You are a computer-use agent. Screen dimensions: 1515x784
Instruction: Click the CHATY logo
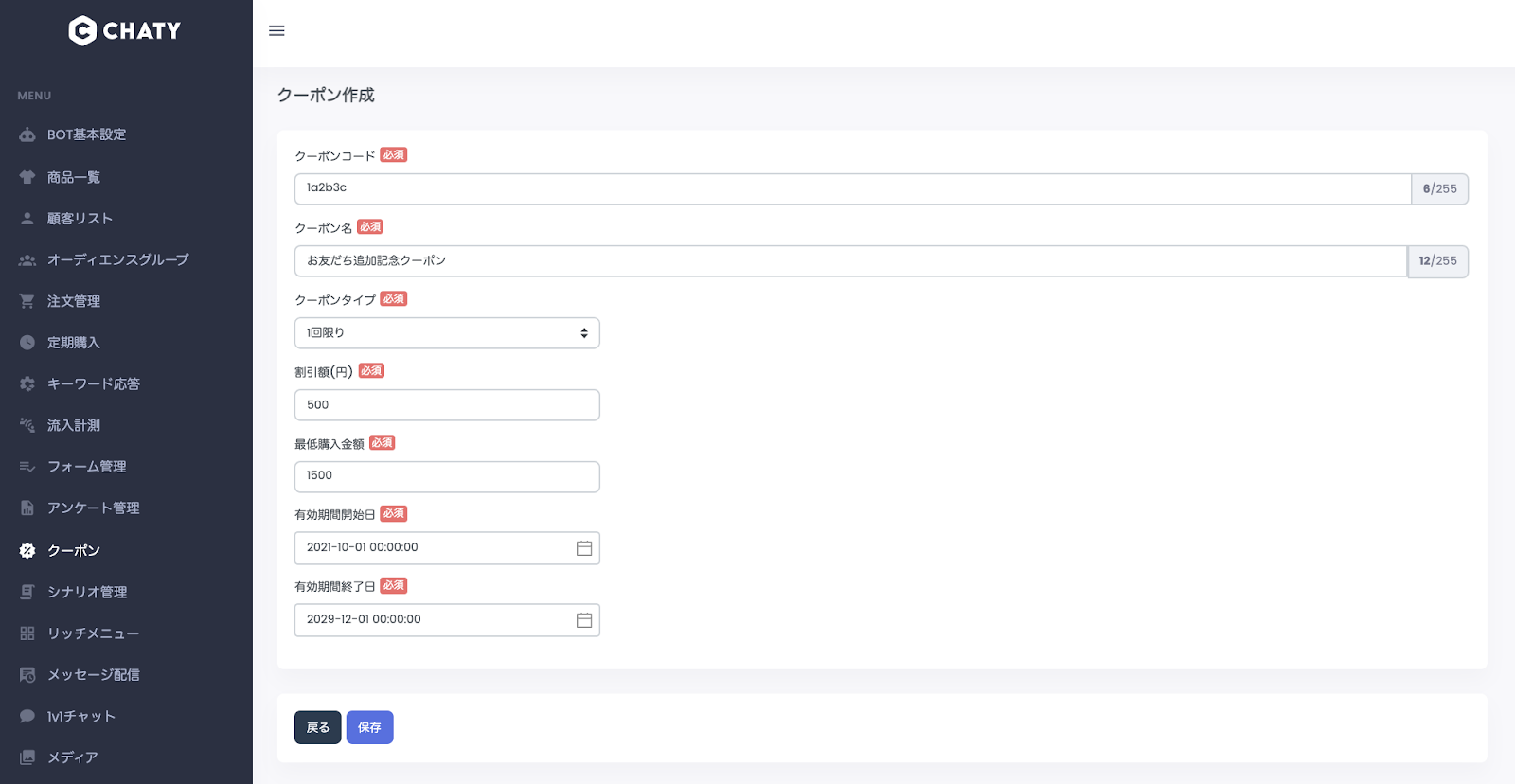click(125, 31)
